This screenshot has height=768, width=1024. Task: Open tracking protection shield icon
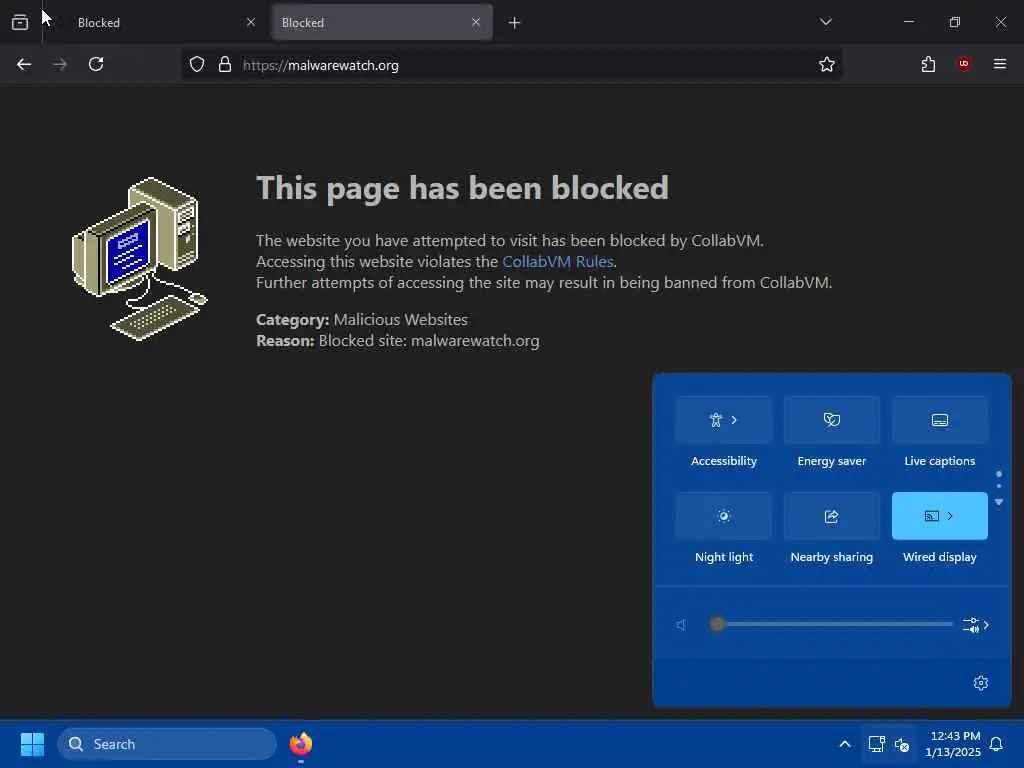pos(197,64)
